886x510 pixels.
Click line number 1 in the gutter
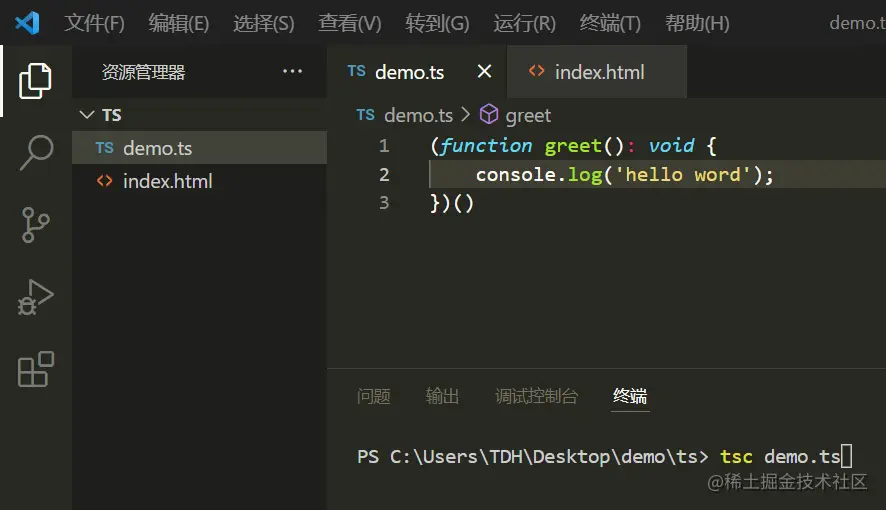[x=384, y=146]
